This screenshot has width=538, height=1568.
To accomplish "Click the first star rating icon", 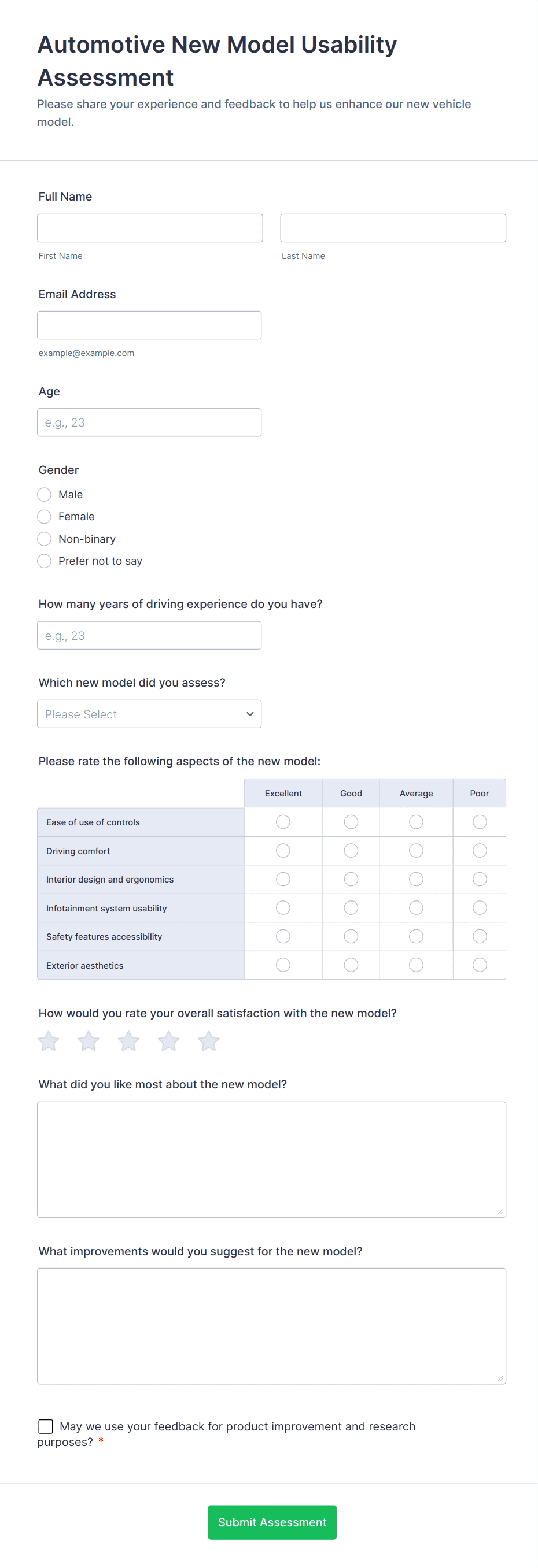I will (49, 1041).
